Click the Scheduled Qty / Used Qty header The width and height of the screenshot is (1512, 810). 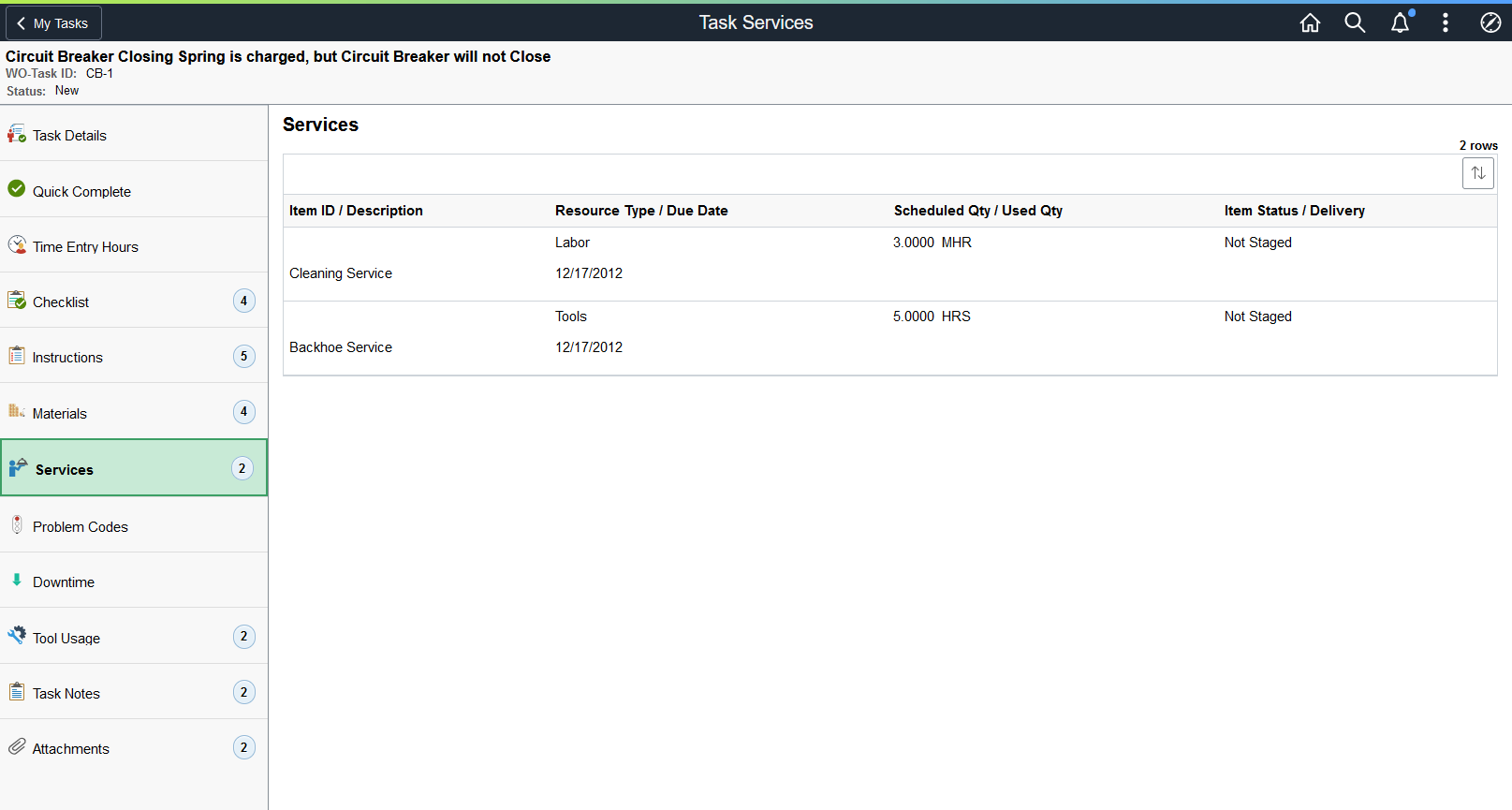978,211
